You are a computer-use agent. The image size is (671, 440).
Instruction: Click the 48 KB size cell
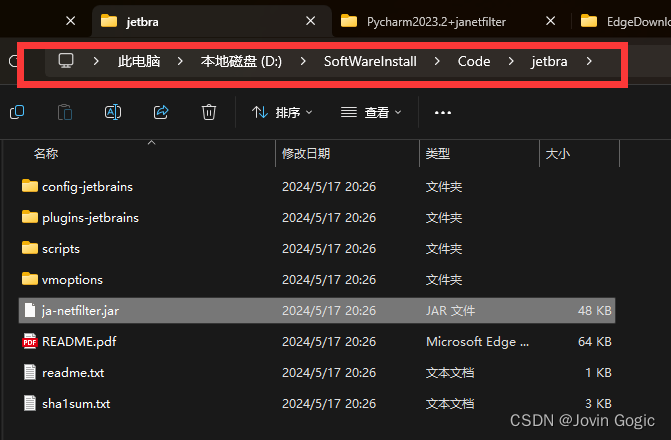point(594,310)
